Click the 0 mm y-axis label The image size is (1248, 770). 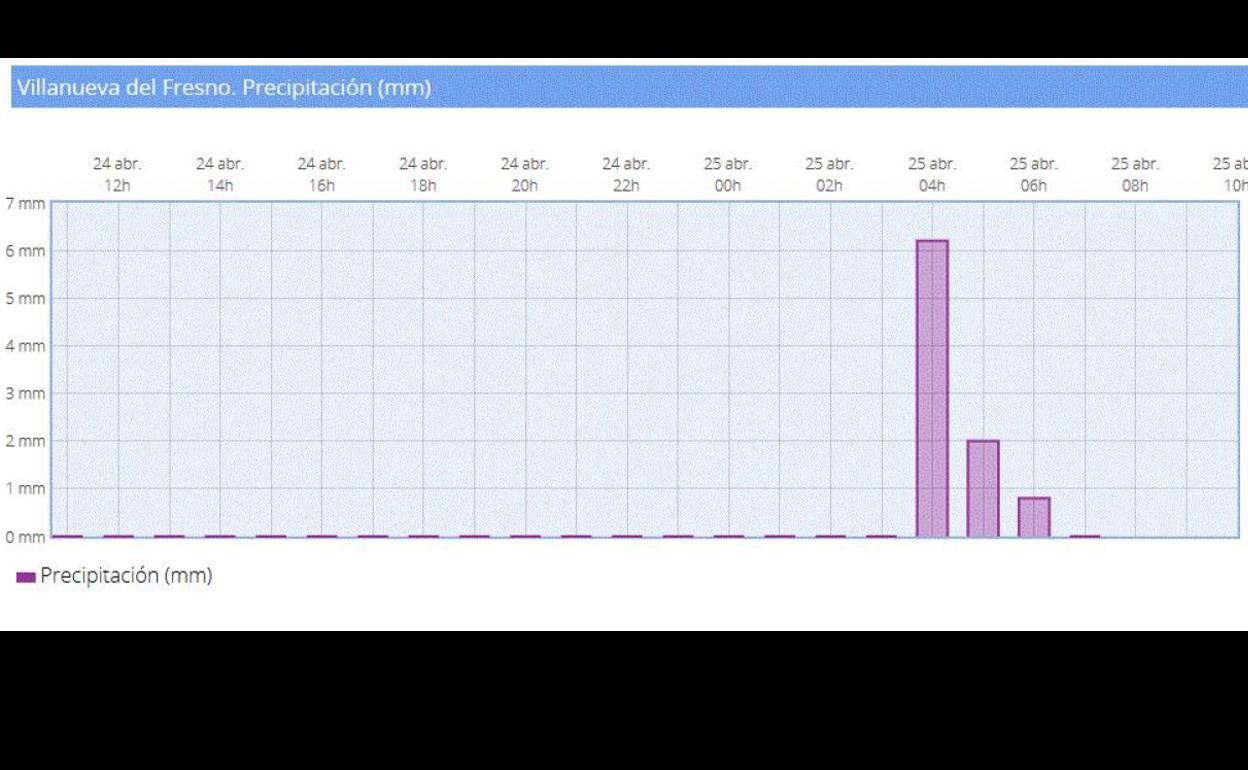[25, 537]
